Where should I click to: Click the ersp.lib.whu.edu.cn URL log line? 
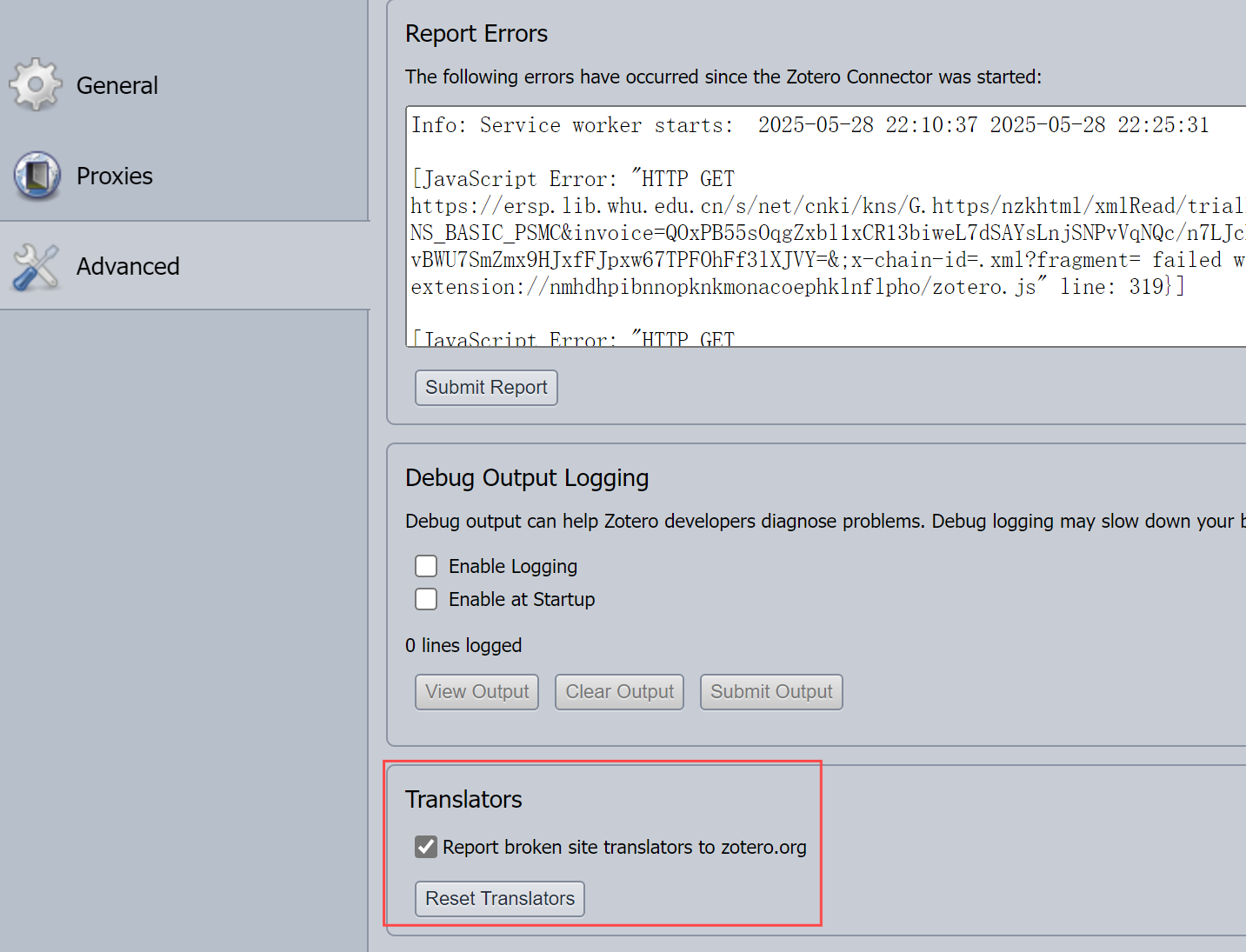pyautogui.click(x=828, y=206)
